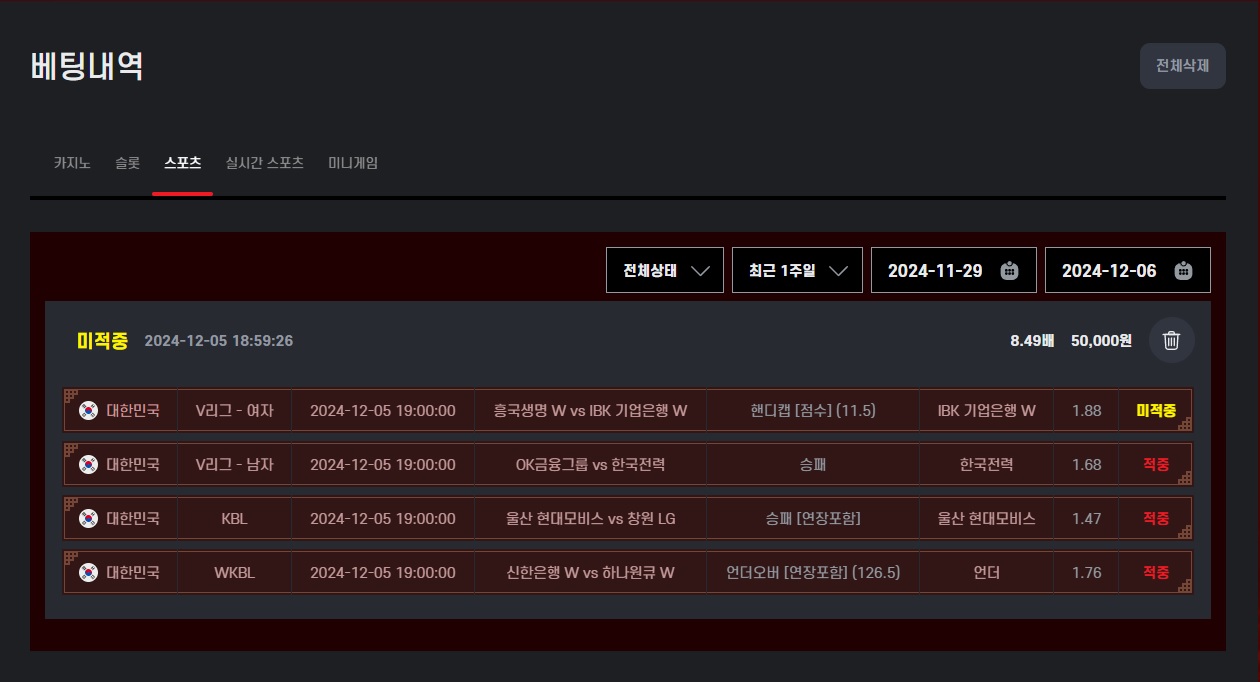Open calendar icon for 2024-12-06 end date
Image resolution: width=1260 pixels, height=682 pixels.
coord(1183,270)
